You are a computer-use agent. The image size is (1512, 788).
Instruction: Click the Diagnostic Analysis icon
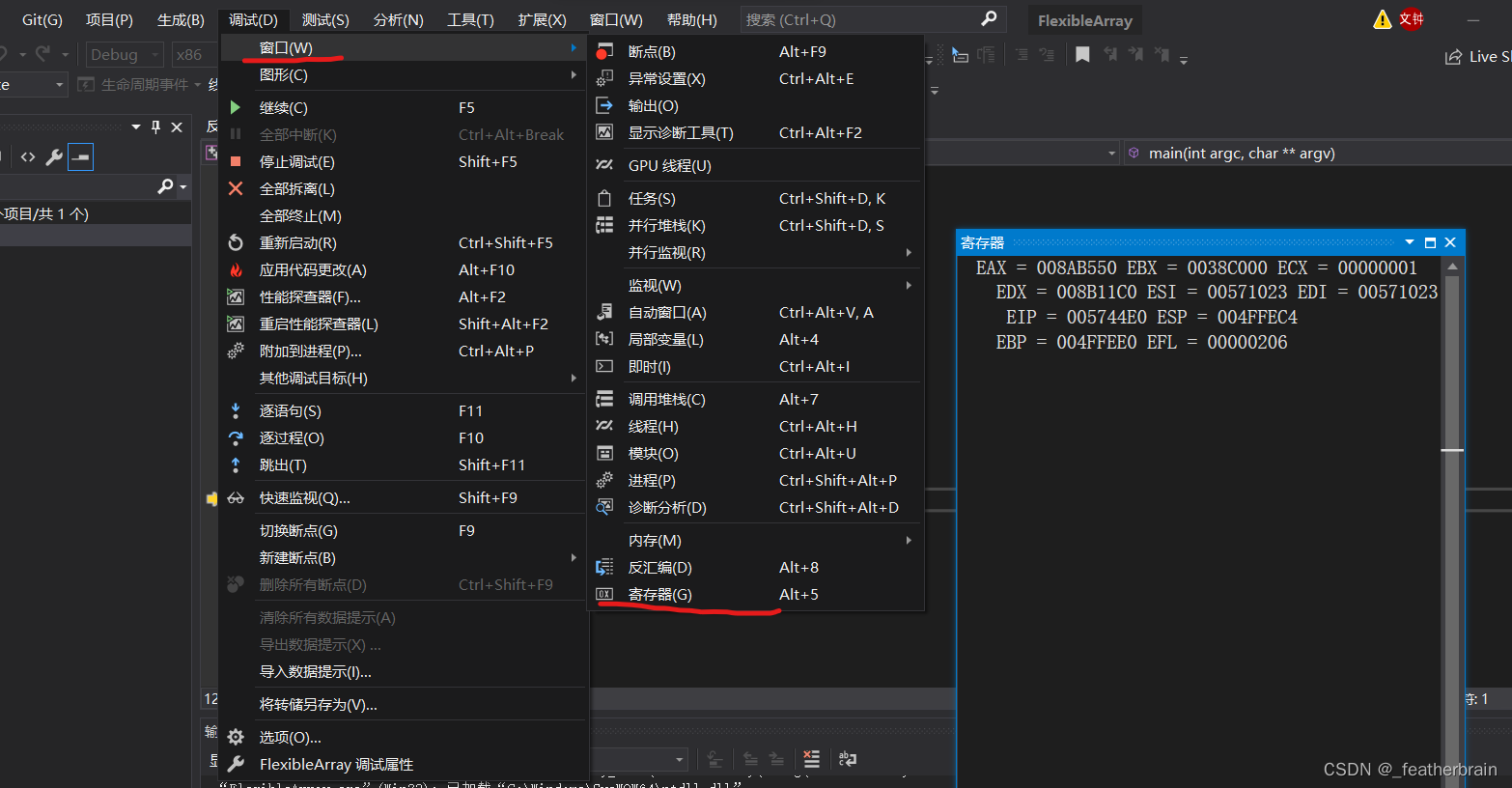pyautogui.click(x=604, y=507)
